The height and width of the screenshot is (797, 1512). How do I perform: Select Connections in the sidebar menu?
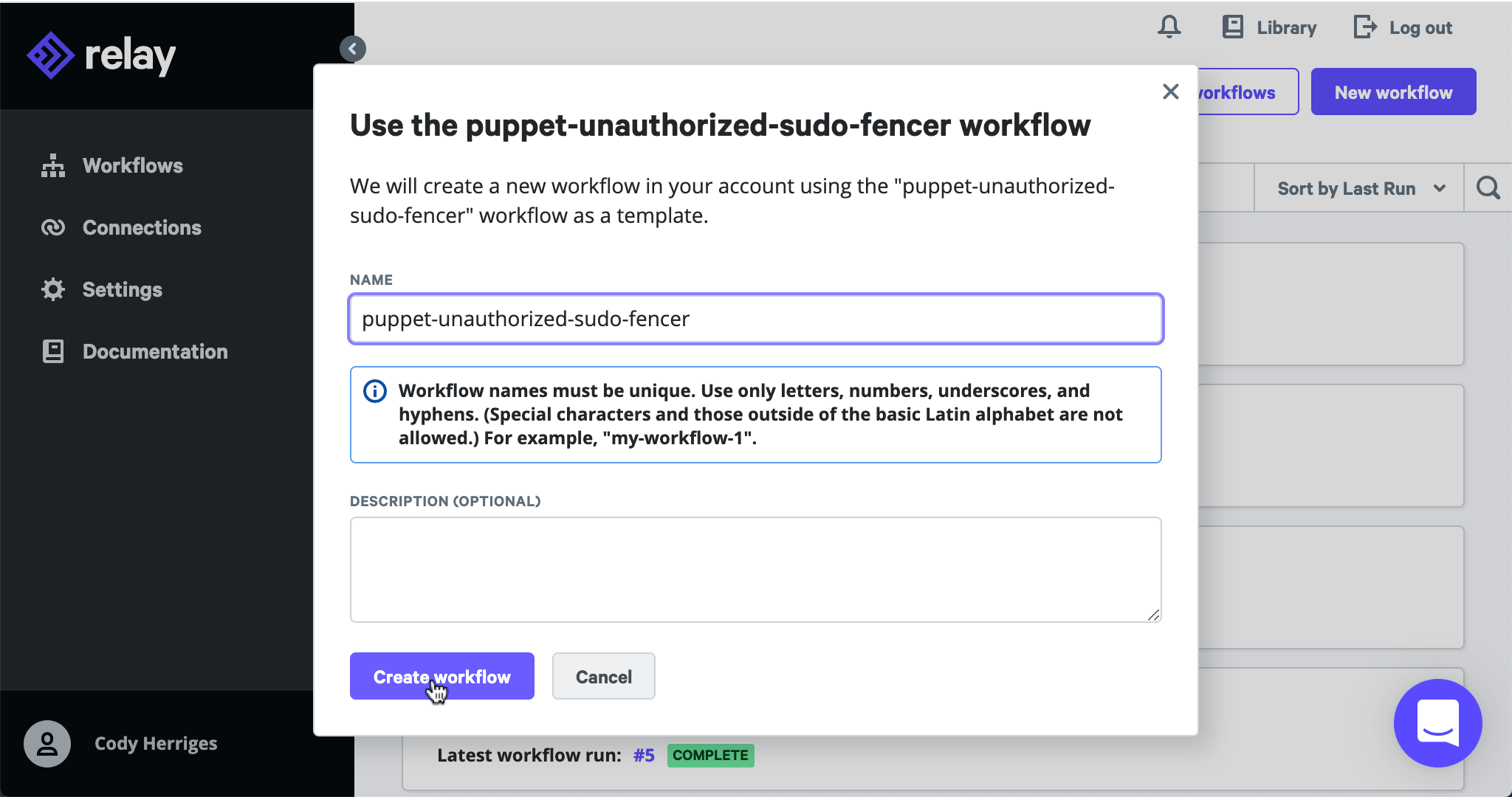(142, 227)
